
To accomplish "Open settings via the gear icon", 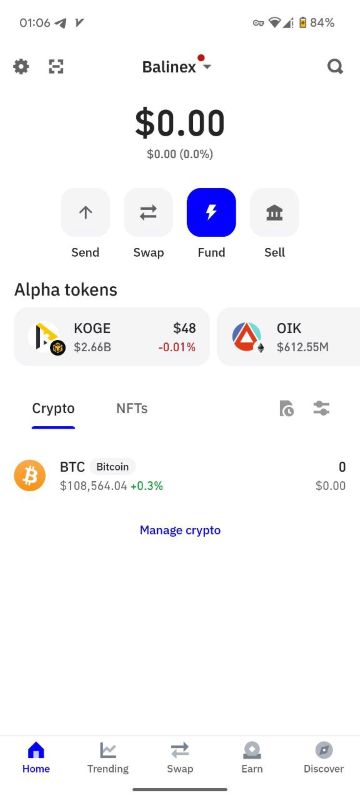I will (21, 66).
